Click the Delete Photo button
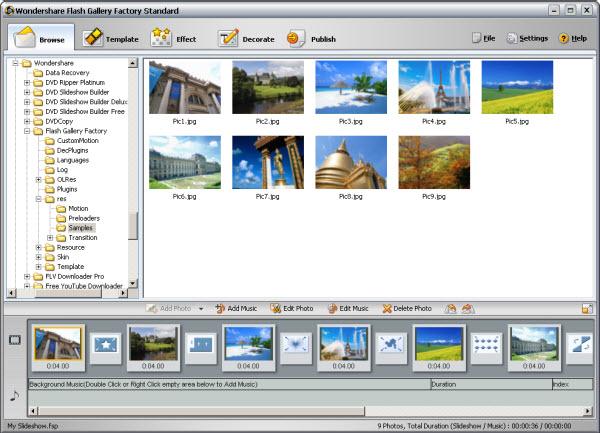Screen dimensions: 600x433 (407, 308)
